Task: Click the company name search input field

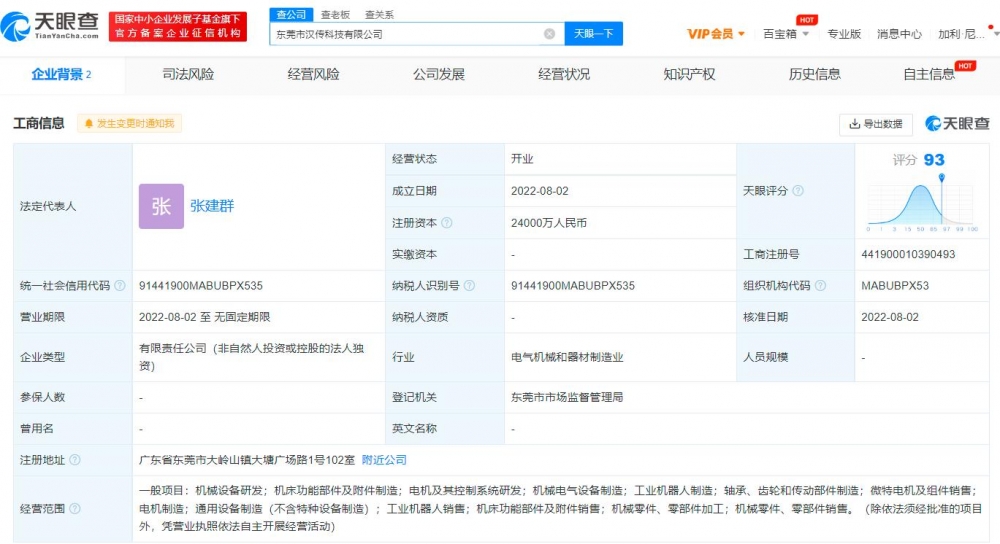Action: (x=405, y=34)
